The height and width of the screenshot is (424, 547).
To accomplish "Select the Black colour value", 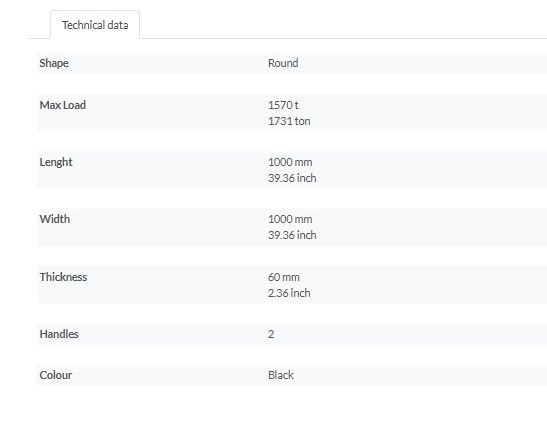I will point(281,375).
